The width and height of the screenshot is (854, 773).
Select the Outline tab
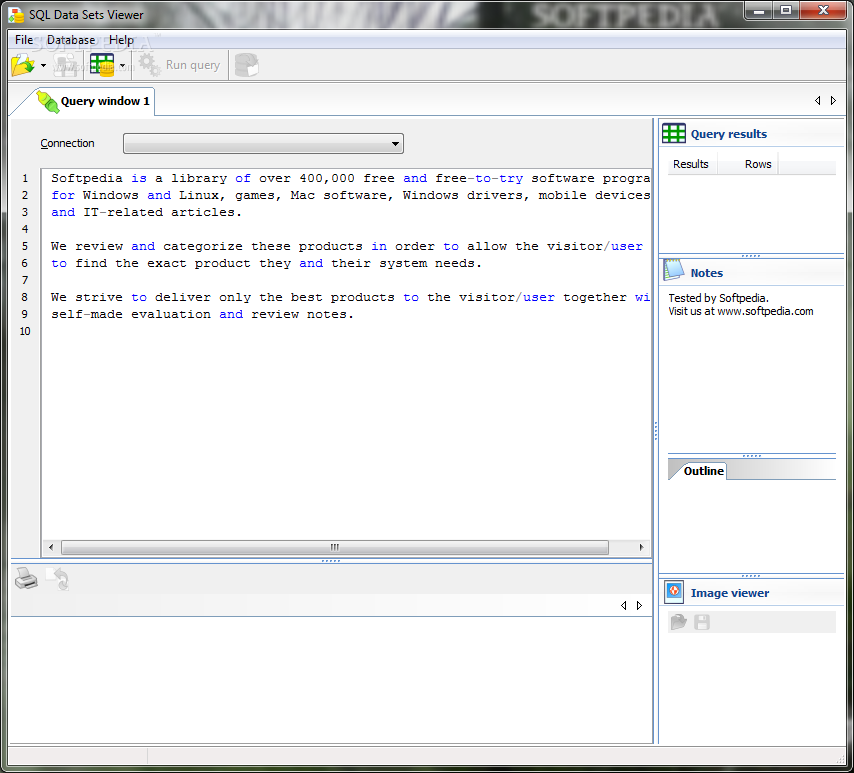[x=703, y=471]
